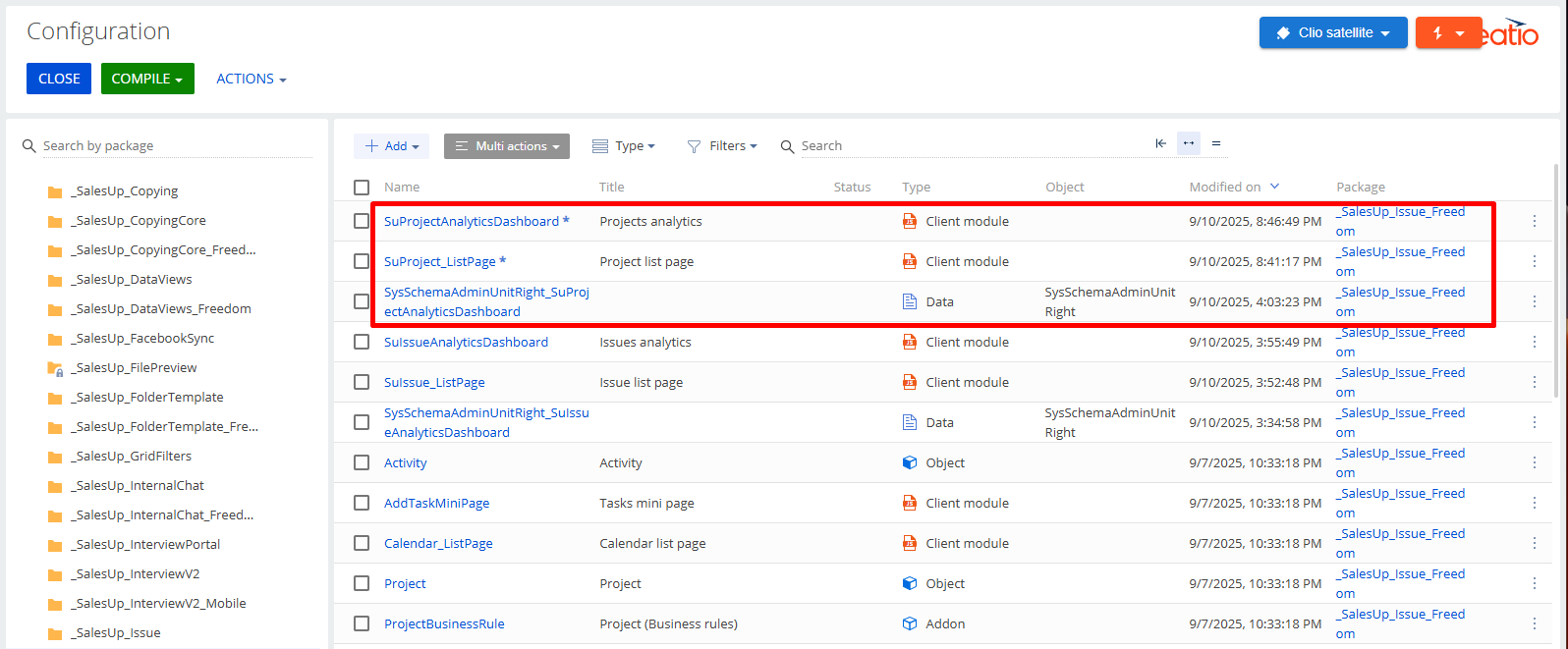Viewport: 1568px width, 649px height.
Task: Open the ACTIONS menu
Action: [x=251, y=79]
